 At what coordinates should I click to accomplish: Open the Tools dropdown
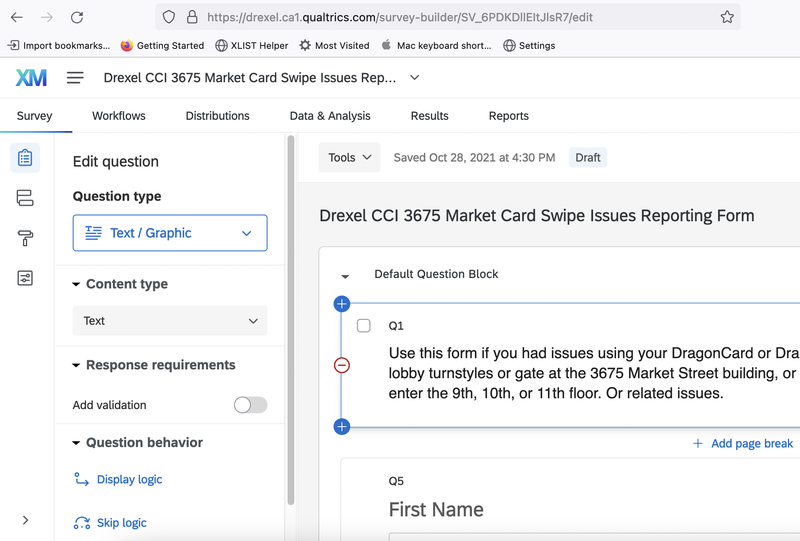point(349,157)
